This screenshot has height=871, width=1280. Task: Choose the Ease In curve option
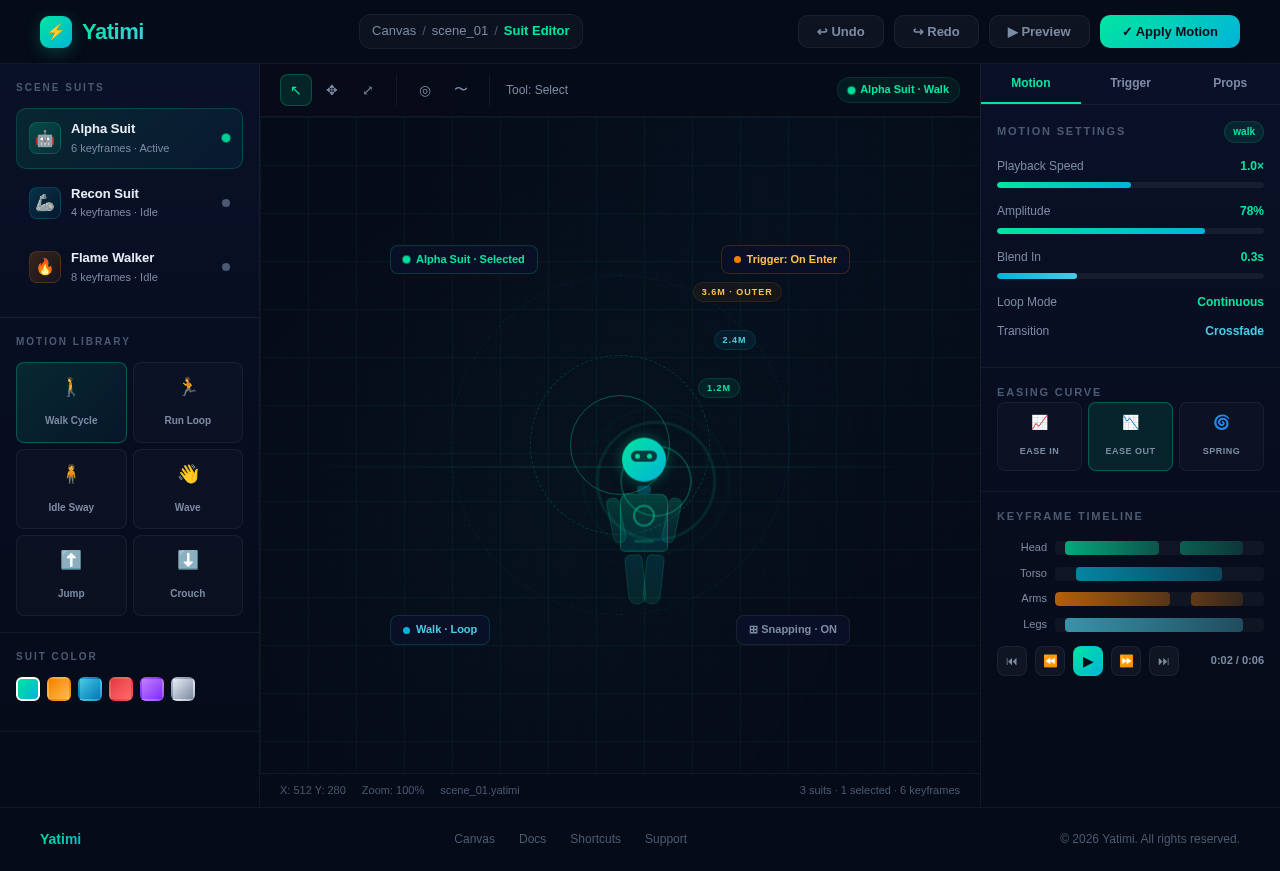point(1039,436)
